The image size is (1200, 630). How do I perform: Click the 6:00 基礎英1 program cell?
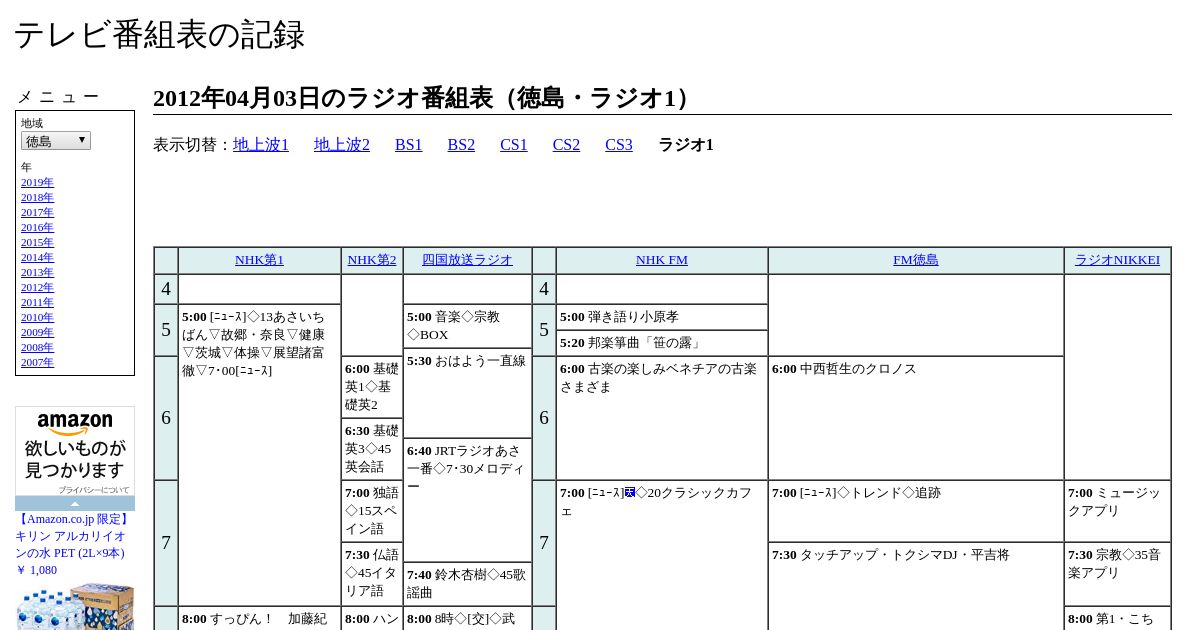point(372,387)
